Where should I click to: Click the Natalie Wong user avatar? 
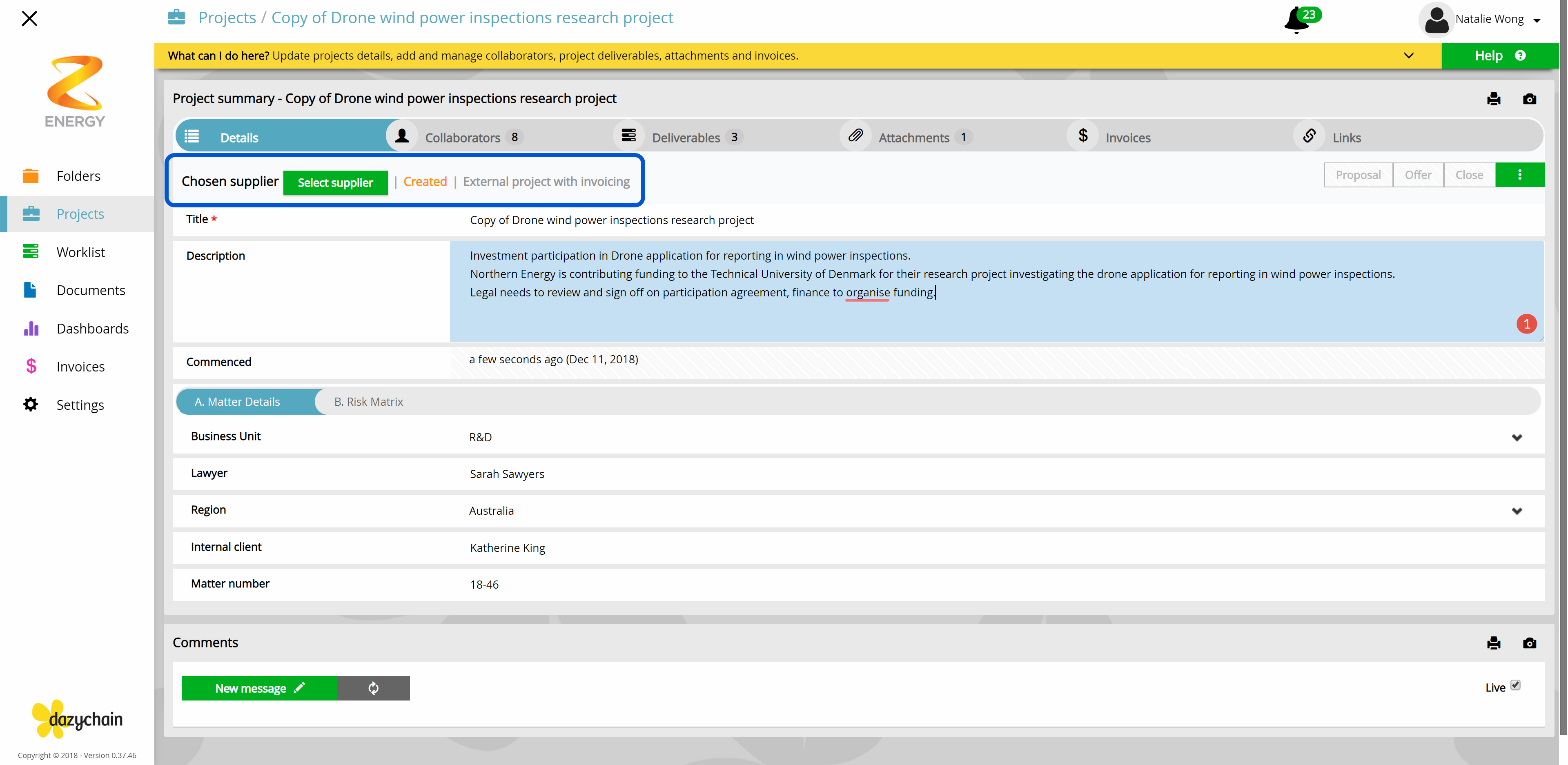point(1436,20)
